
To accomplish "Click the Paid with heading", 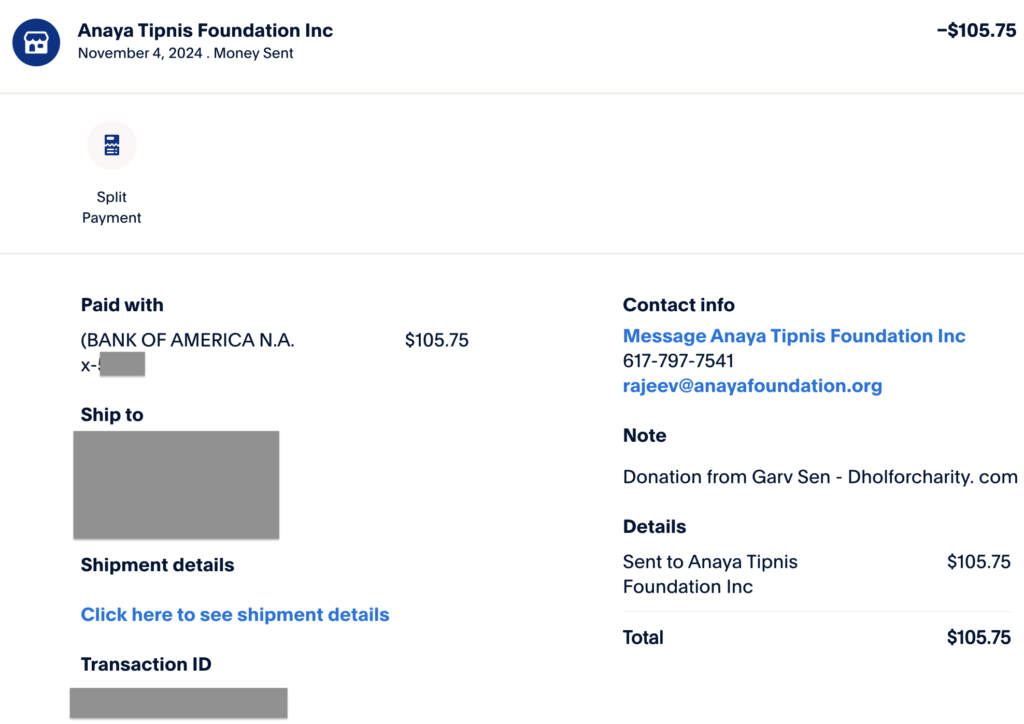I will tap(122, 305).
